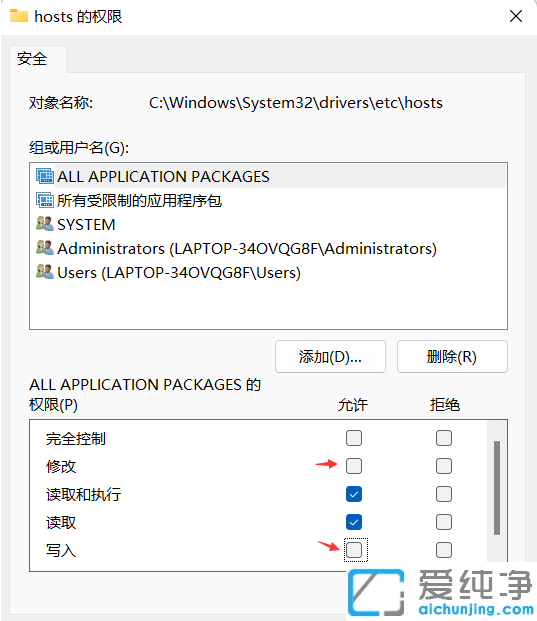
Task: Tick the allow checkbox for 修改
Action: click(x=354, y=466)
